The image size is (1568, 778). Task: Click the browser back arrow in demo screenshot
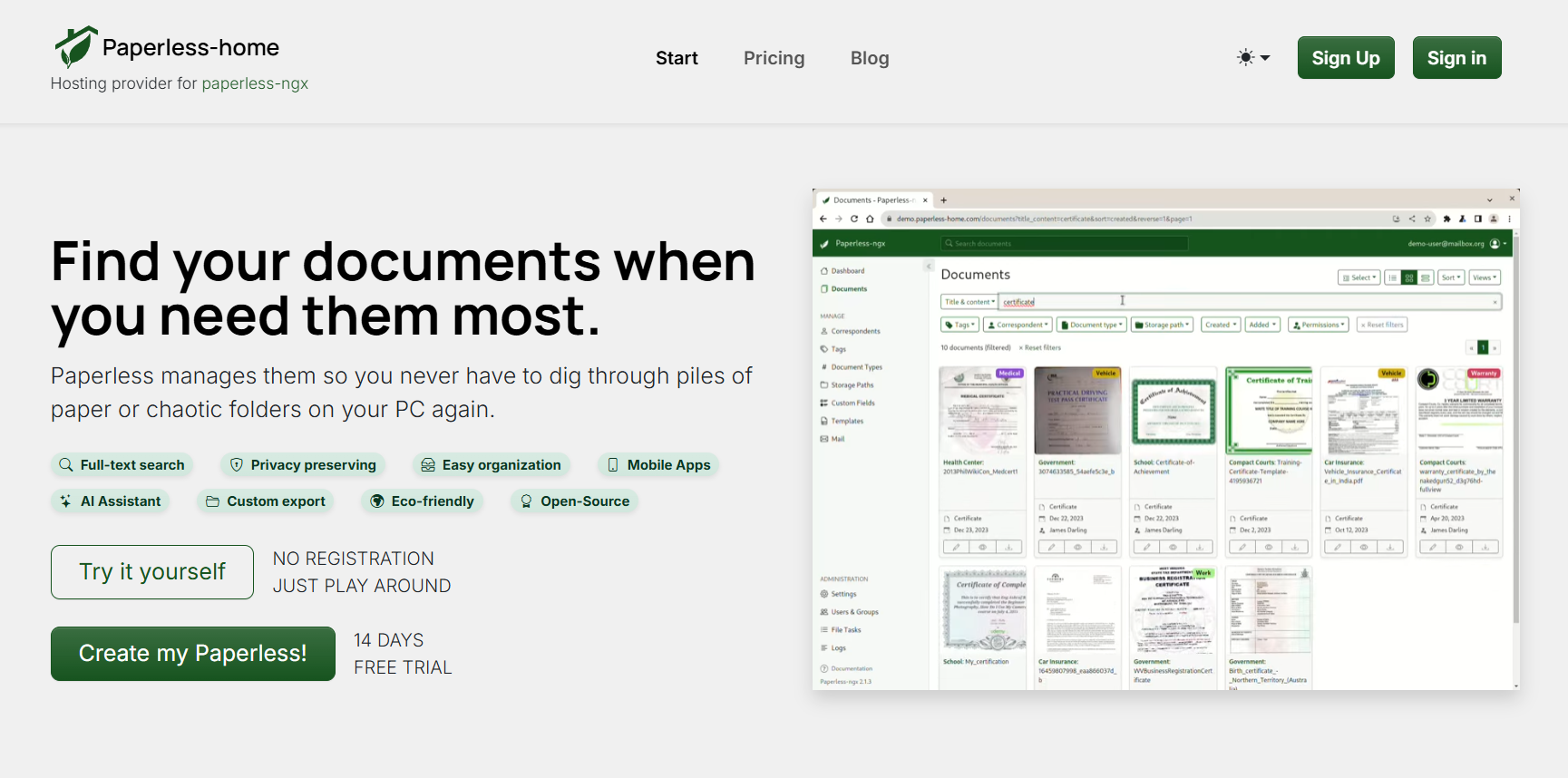[823, 219]
